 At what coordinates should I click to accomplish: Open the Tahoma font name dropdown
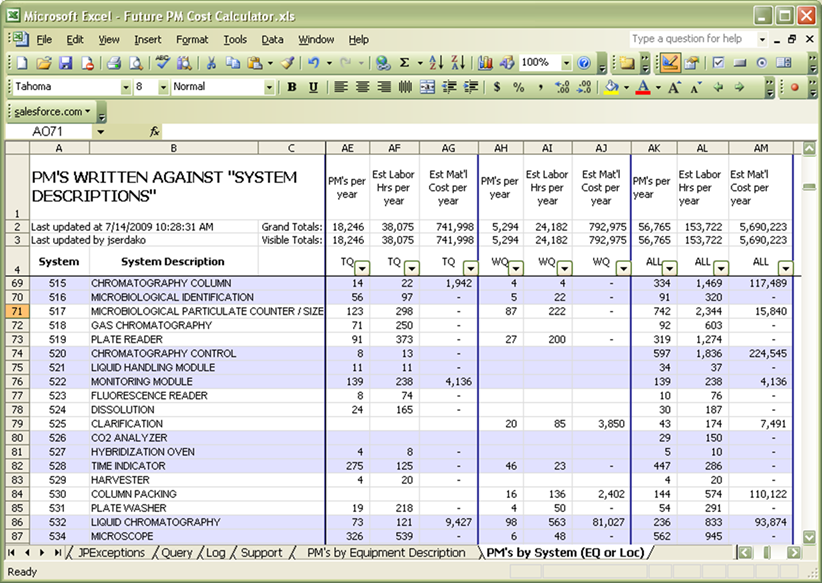tap(125, 87)
